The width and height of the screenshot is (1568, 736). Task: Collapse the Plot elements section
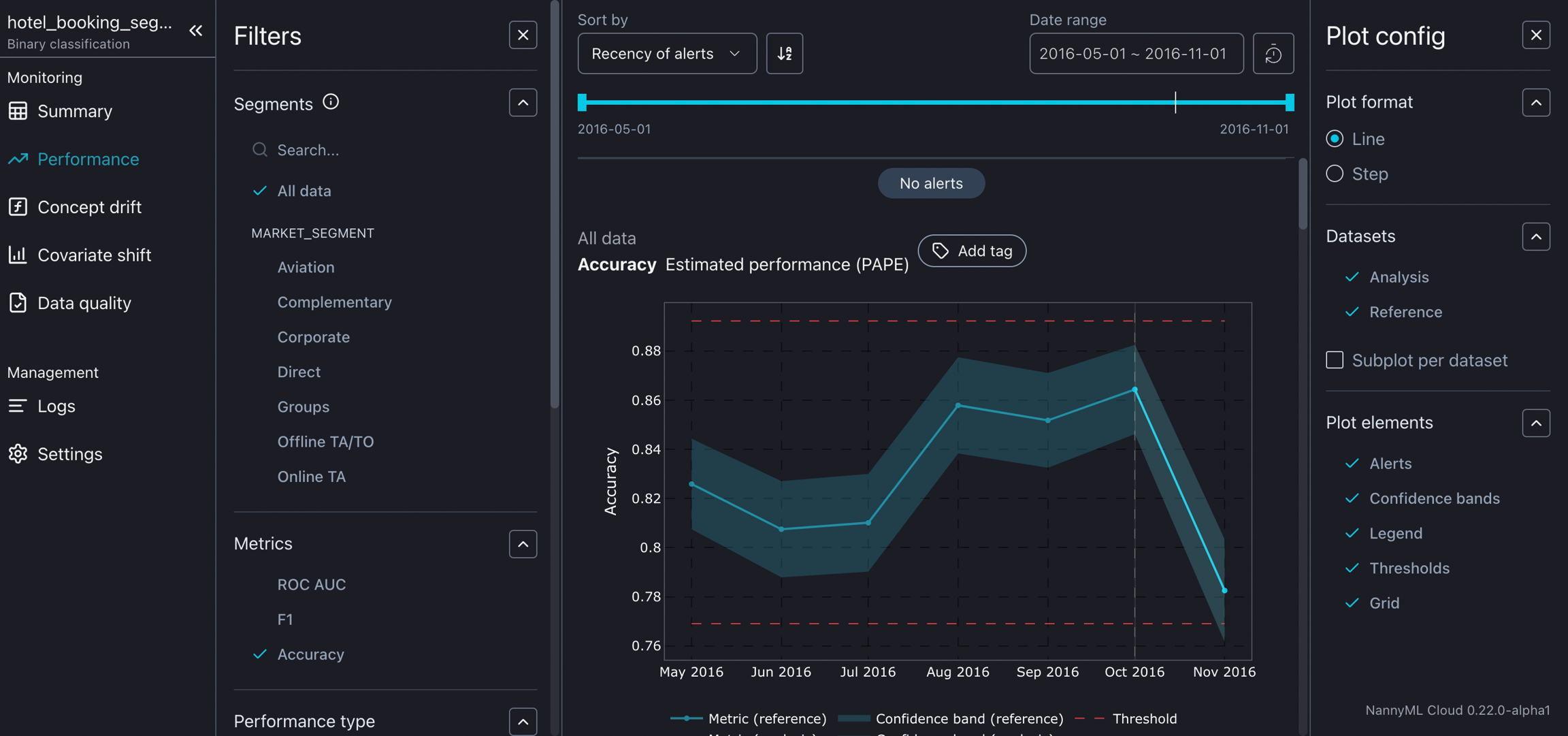point(1535,423)
